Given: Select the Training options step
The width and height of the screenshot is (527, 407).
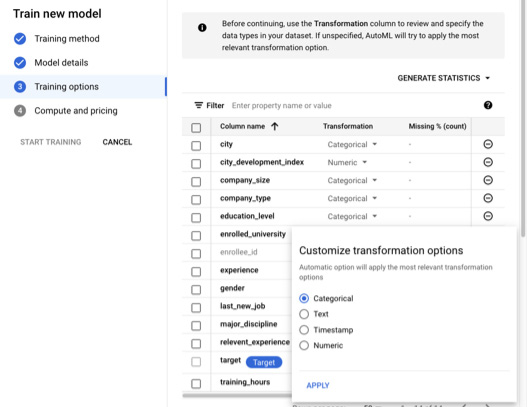Looking at the screenshot, I should click(x=83, y=87).
